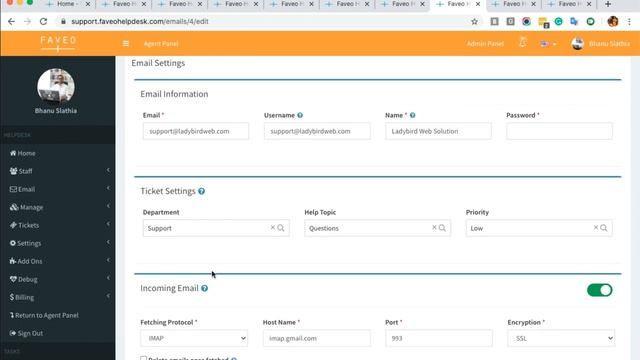Image resolution: width=640 pixels, height=360 pixels.
Task: Click the browser address bar URL
Action: pyautogui.click(x=140, y=21)
